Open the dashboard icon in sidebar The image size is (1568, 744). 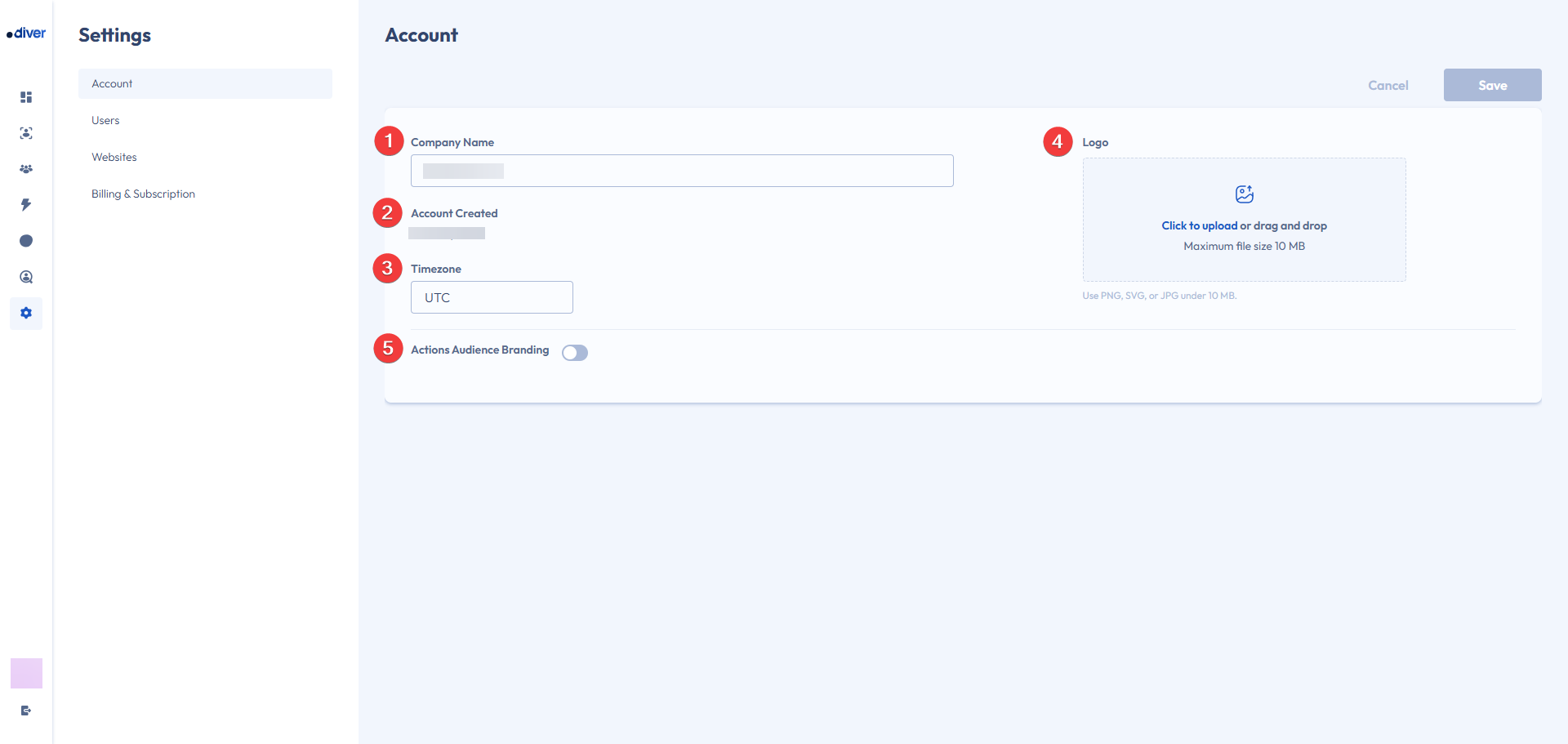(x=26, y=97)
